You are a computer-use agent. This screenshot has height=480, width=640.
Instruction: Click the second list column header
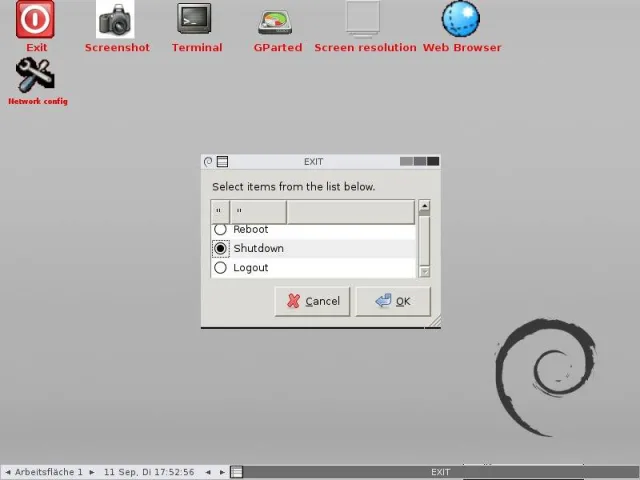(x=258, y=211)
